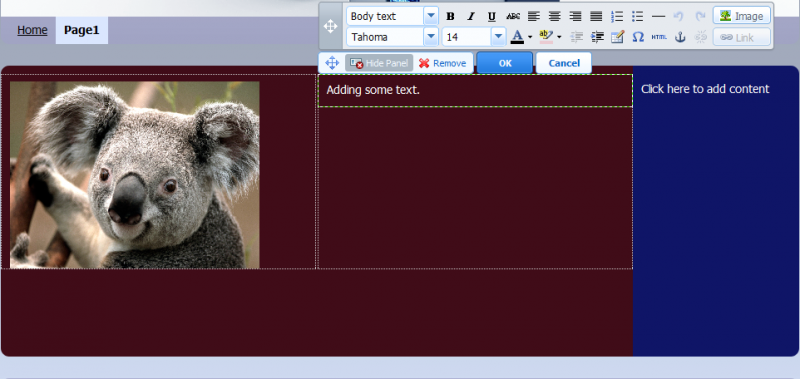The height and width of the screenshot is (379, 800).
Task: Click the Link button
Action: tap(742, 37)
